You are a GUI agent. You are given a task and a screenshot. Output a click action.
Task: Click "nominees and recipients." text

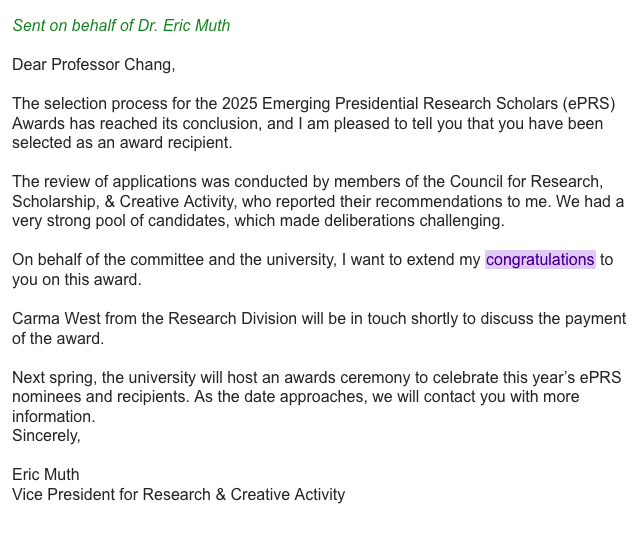tap(101, 397)
